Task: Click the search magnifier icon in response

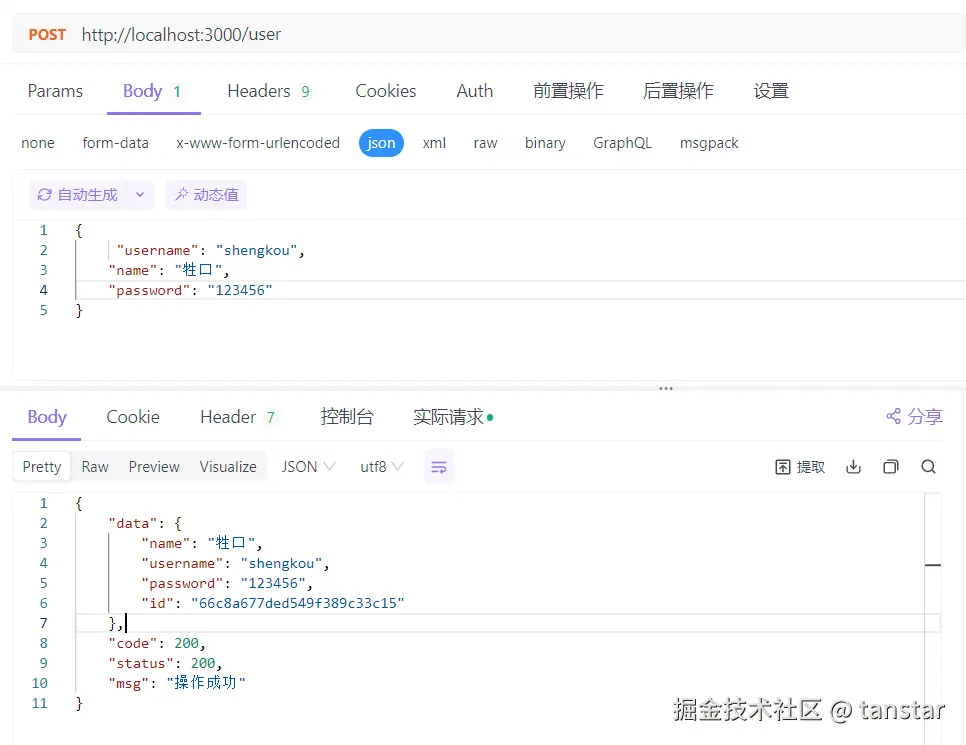Action: coord(928,467)
